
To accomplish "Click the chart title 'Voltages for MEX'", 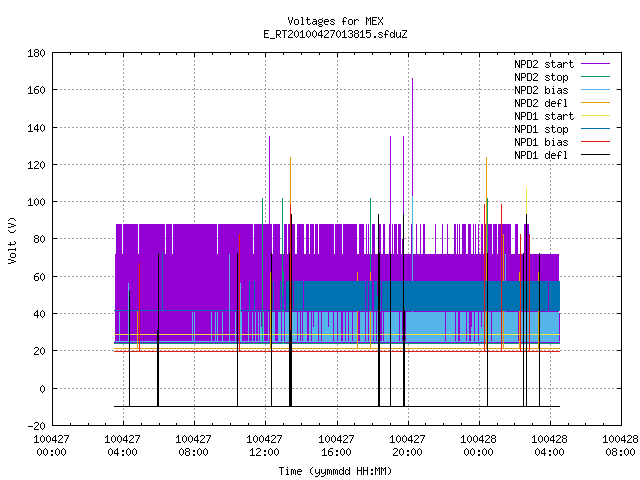I will (335, 21).
